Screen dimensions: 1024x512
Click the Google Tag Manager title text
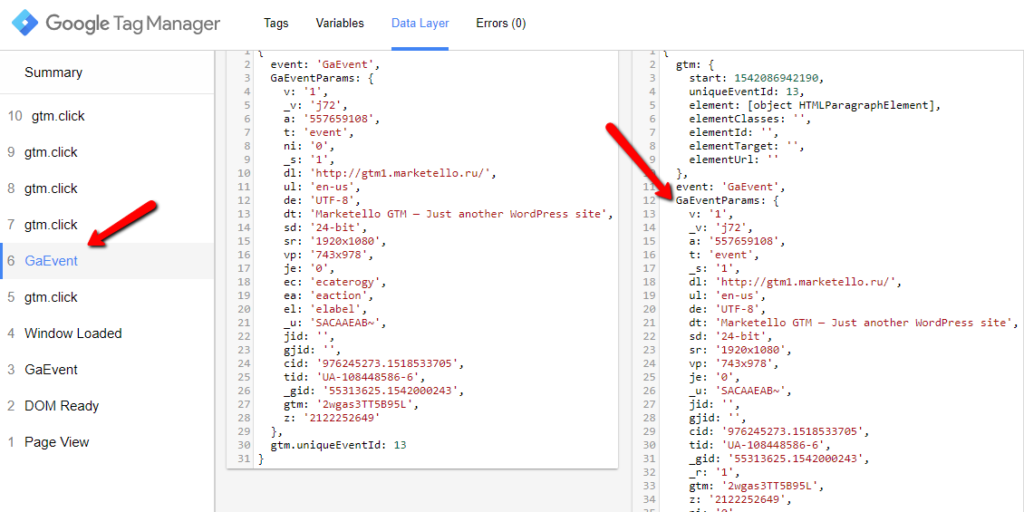click(x=132, y=23)
